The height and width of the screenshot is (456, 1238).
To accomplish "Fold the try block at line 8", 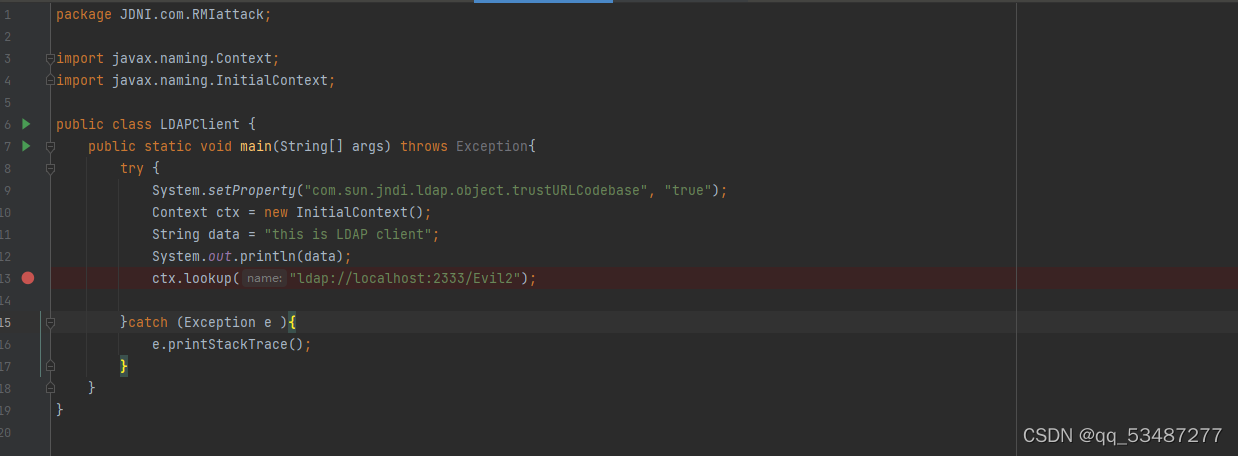I will tap(50, 168).
